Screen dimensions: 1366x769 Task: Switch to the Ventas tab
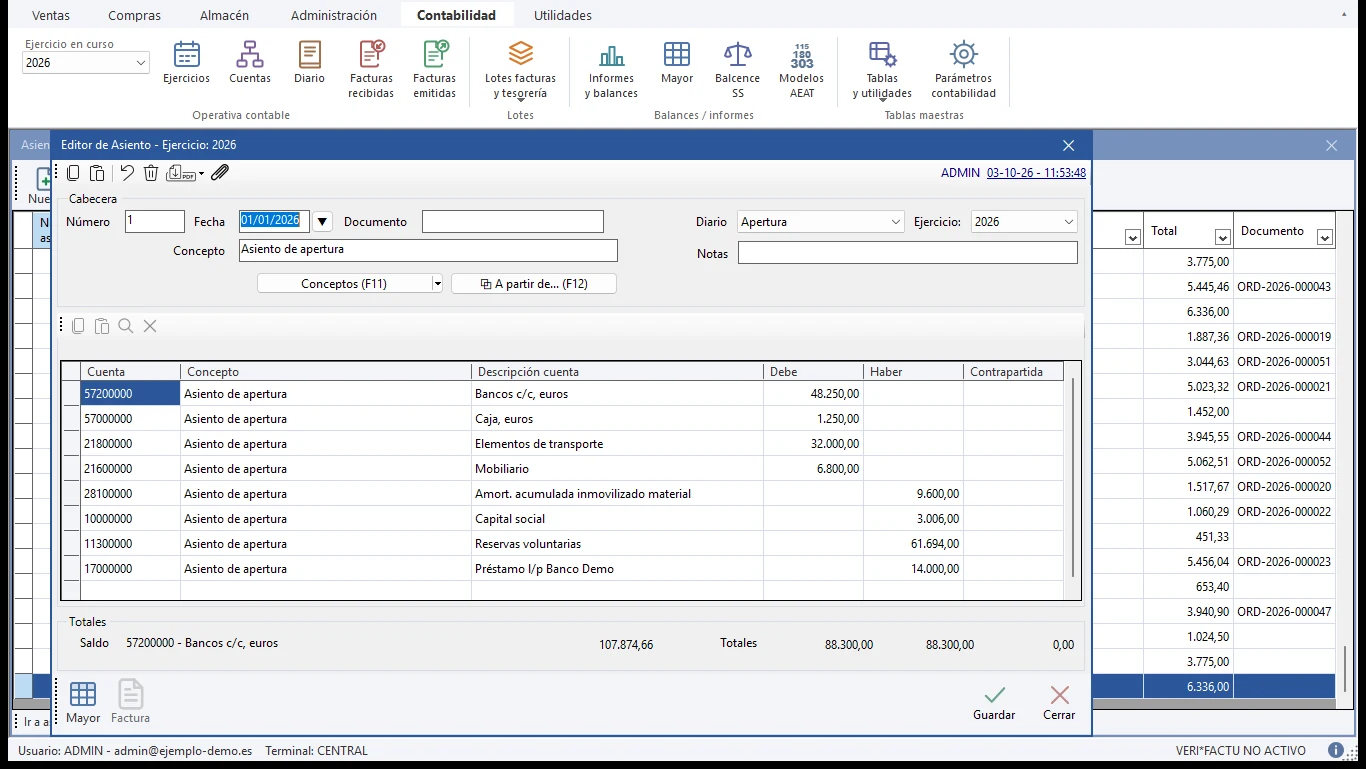(51, 15)
